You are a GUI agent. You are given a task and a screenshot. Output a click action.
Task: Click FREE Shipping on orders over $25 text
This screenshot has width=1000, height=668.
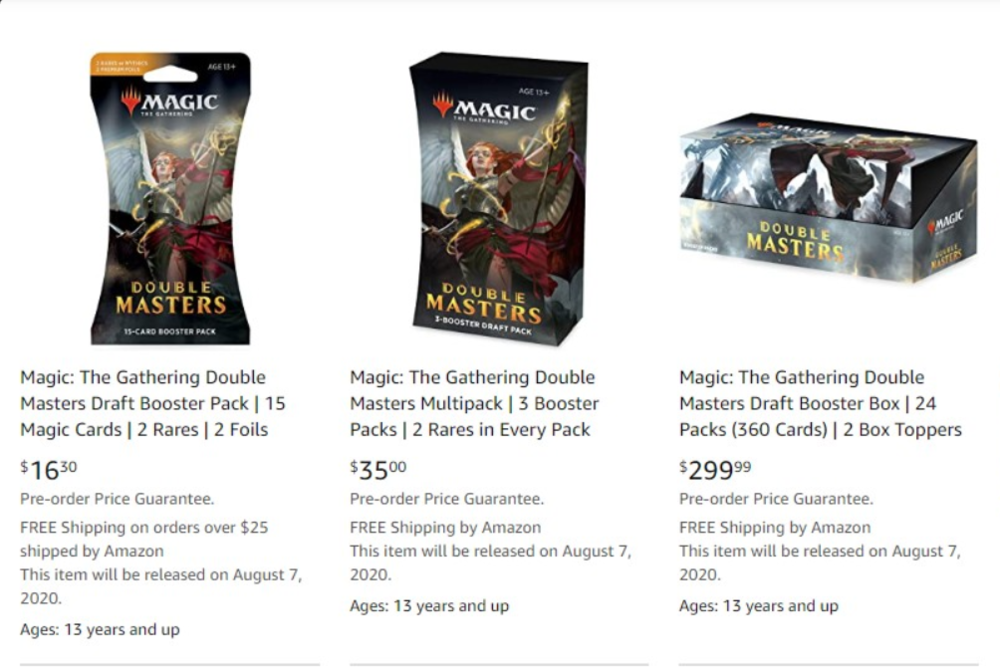[144, 539]
